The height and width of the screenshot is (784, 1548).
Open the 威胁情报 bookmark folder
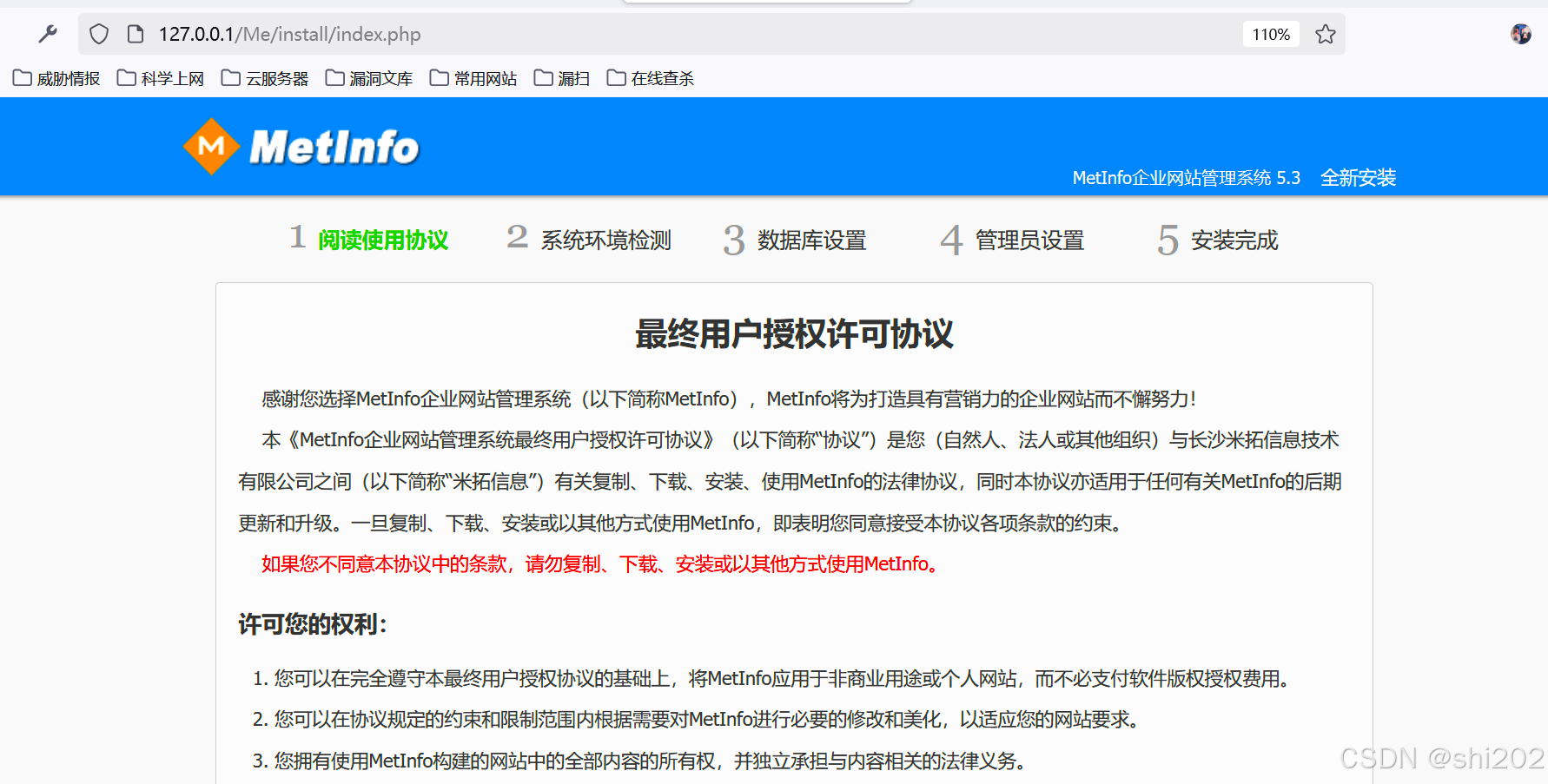tap(56, 78)
